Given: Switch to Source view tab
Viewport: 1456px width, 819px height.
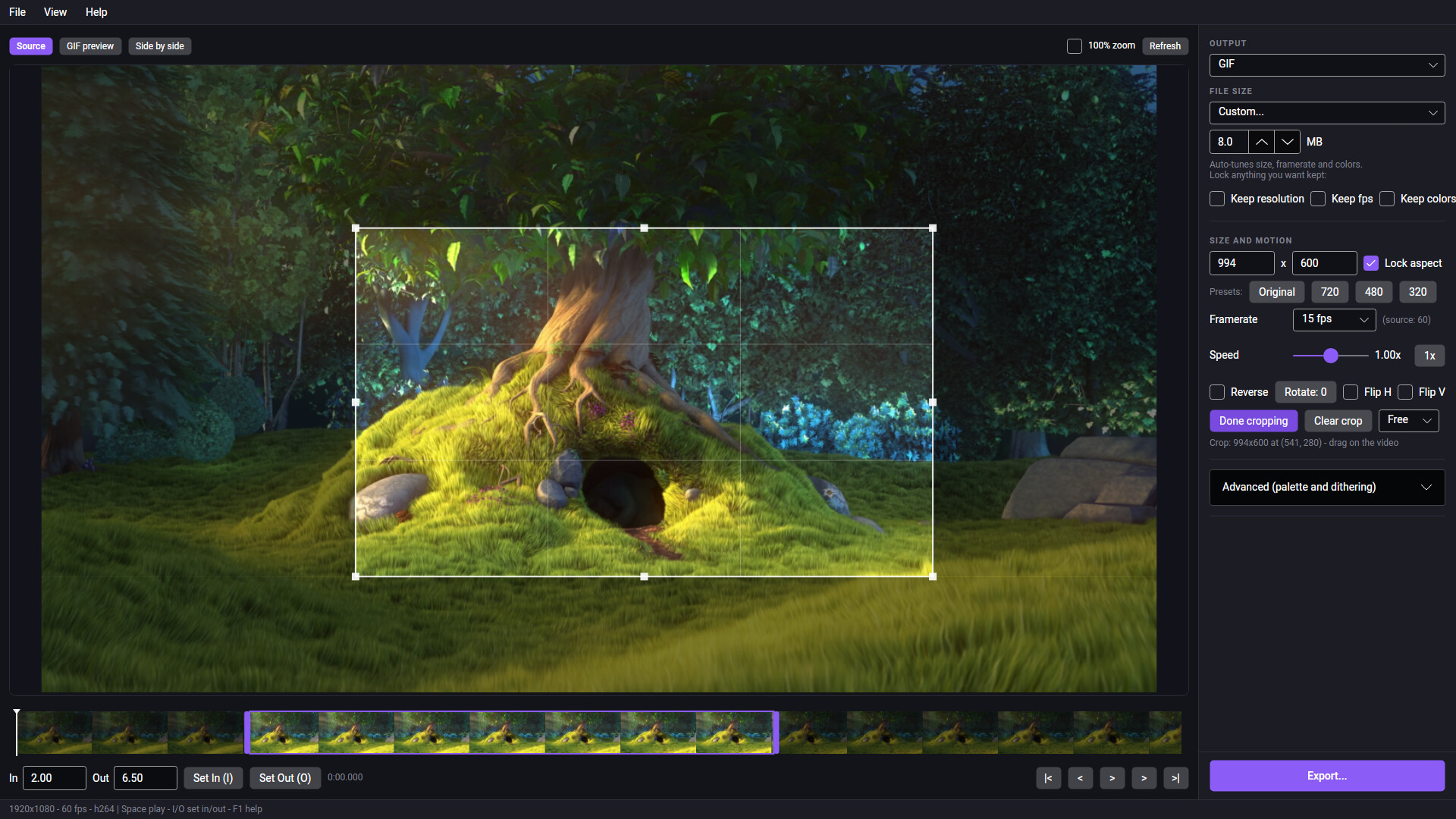Looking at the screenshot, I should tap(31, 46).
